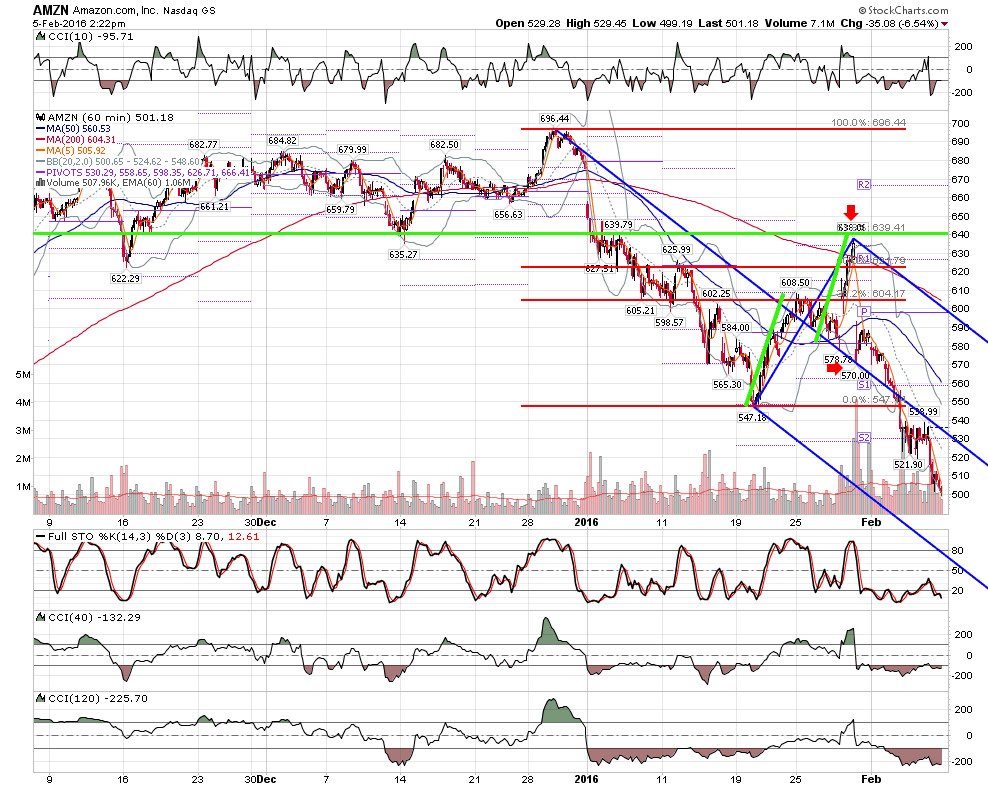Click the 608.50 price label
988x786 pixels.
point(795,283)
